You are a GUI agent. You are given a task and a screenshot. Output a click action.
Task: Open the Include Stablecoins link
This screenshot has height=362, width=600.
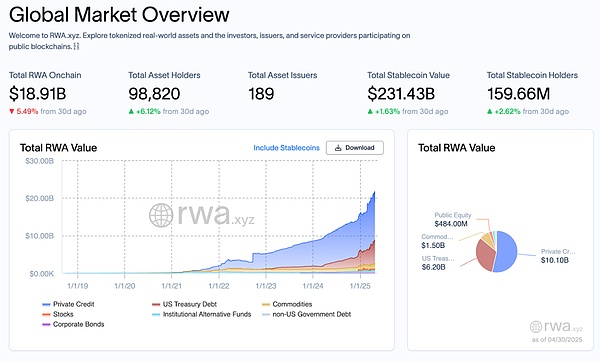286,148
